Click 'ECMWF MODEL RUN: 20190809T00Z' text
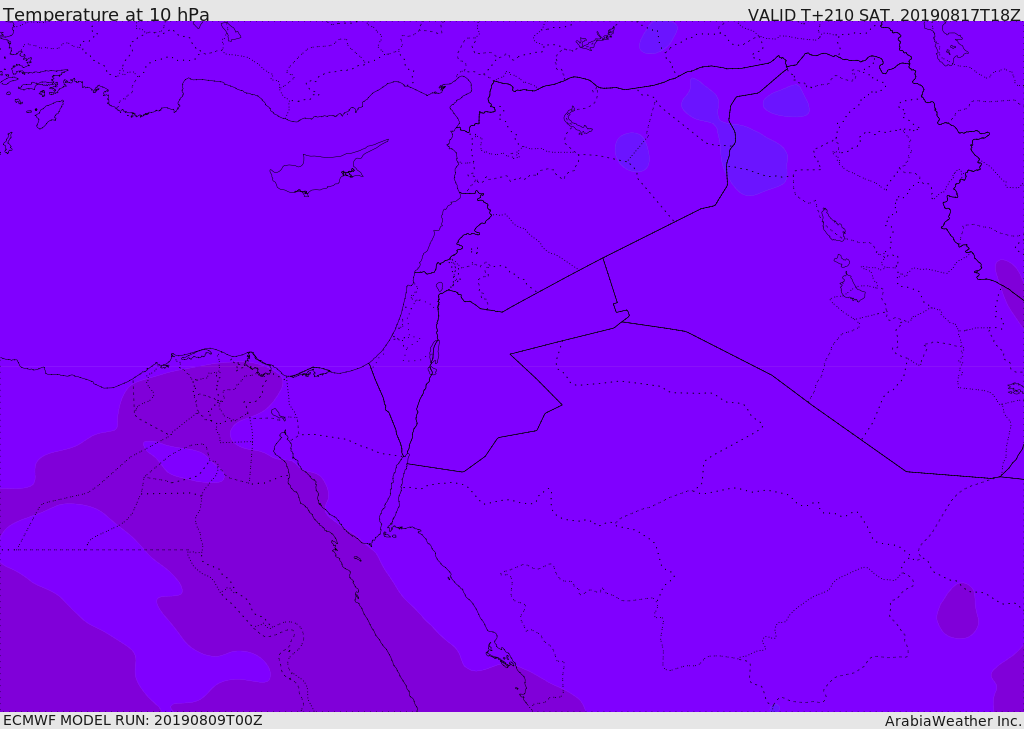1024x729 pixels. (x=133, y=720)
